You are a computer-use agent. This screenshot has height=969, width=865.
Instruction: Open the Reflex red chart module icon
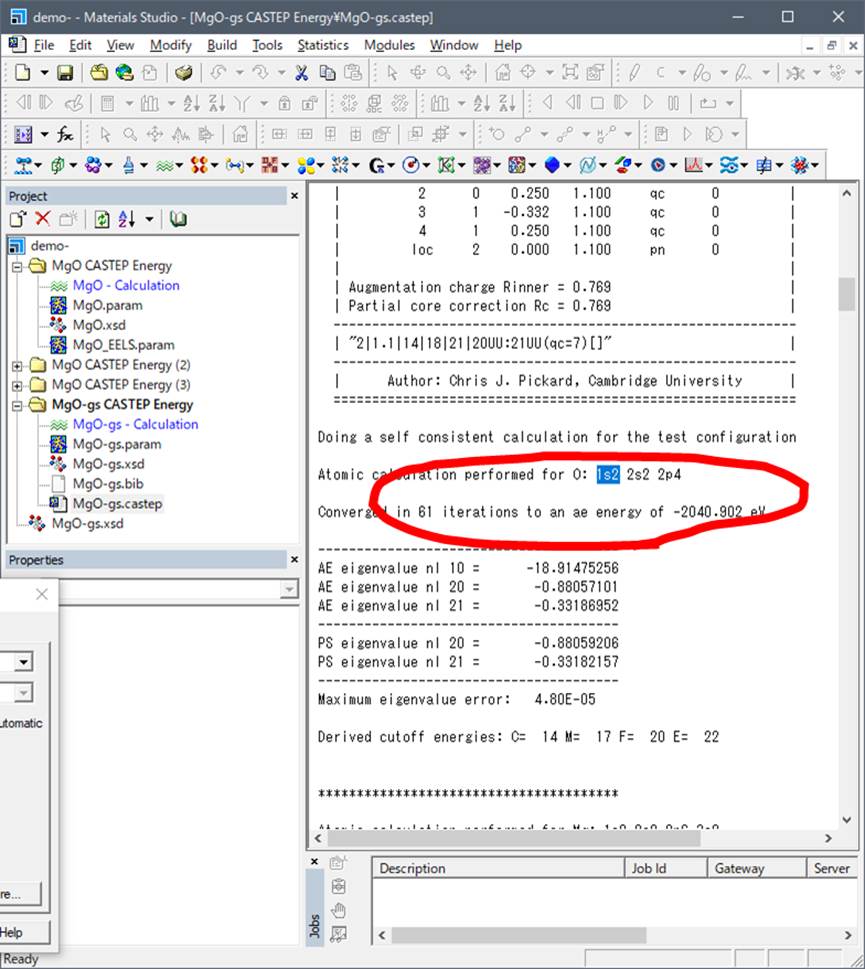(x=694, y=165)
